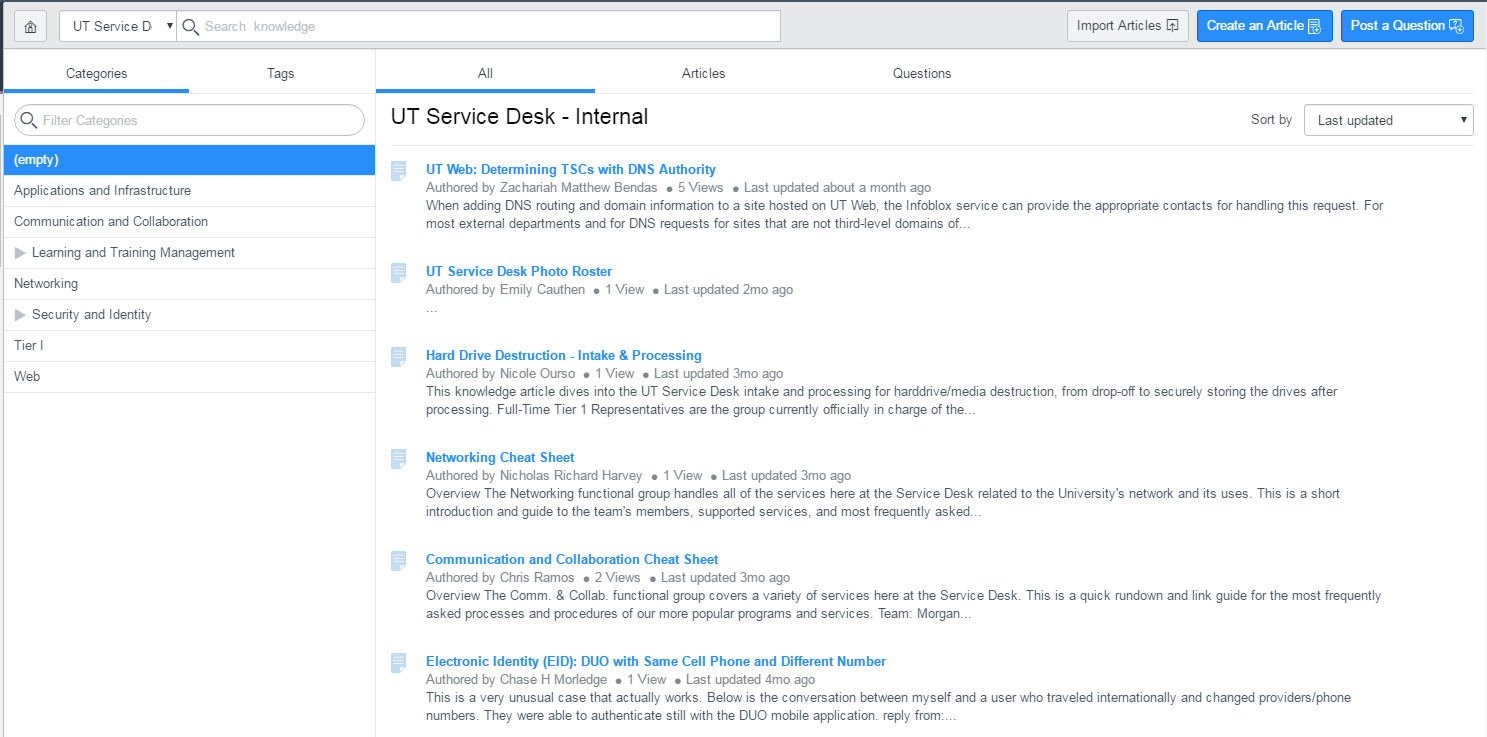Click document icon beside Communication and Collaboration Cheat Sheet
This screenshot has height=737, width=1487.
coord(399,560)
